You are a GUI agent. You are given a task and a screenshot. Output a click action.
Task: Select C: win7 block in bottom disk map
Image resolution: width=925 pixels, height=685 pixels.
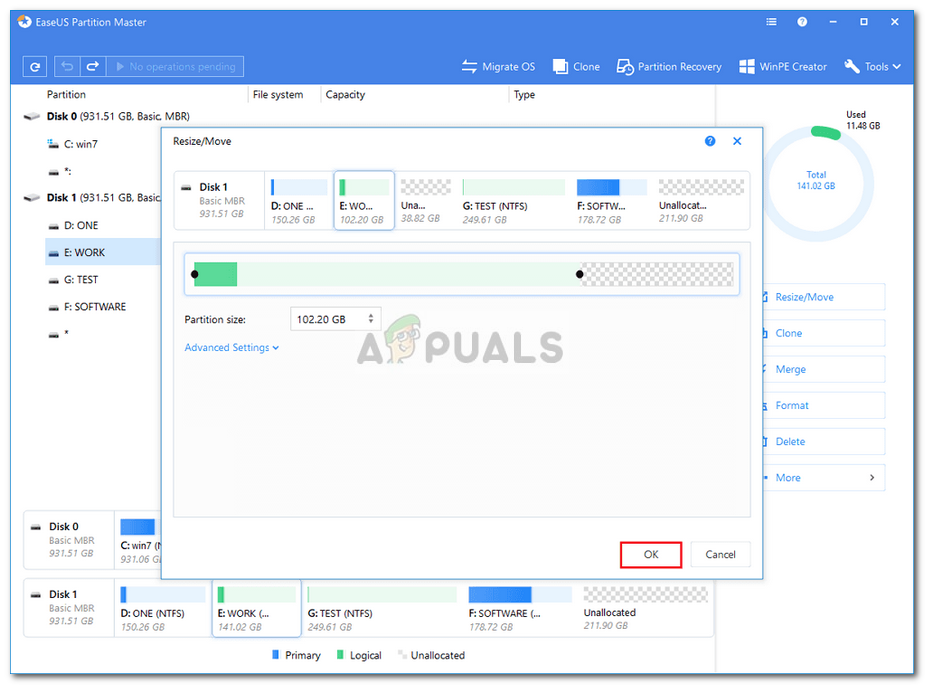[x=140, y=540]
